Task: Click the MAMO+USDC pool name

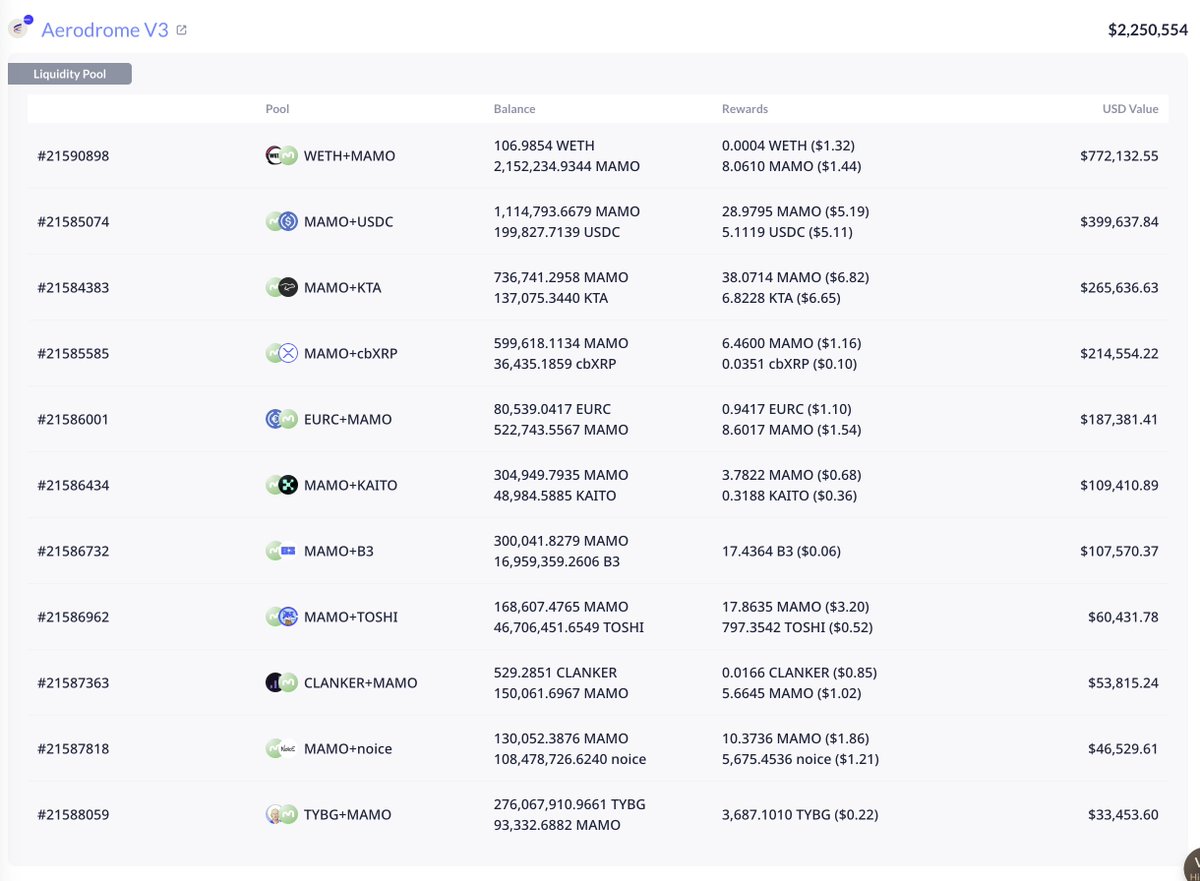Action: coord(349,222)
